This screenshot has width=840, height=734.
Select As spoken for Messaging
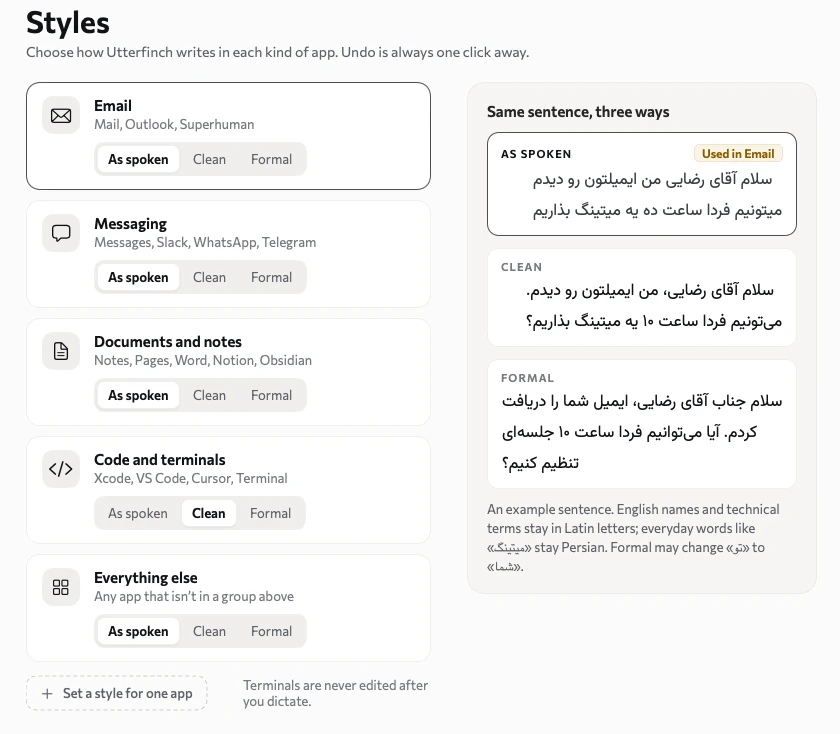click(x=138, y=277)
